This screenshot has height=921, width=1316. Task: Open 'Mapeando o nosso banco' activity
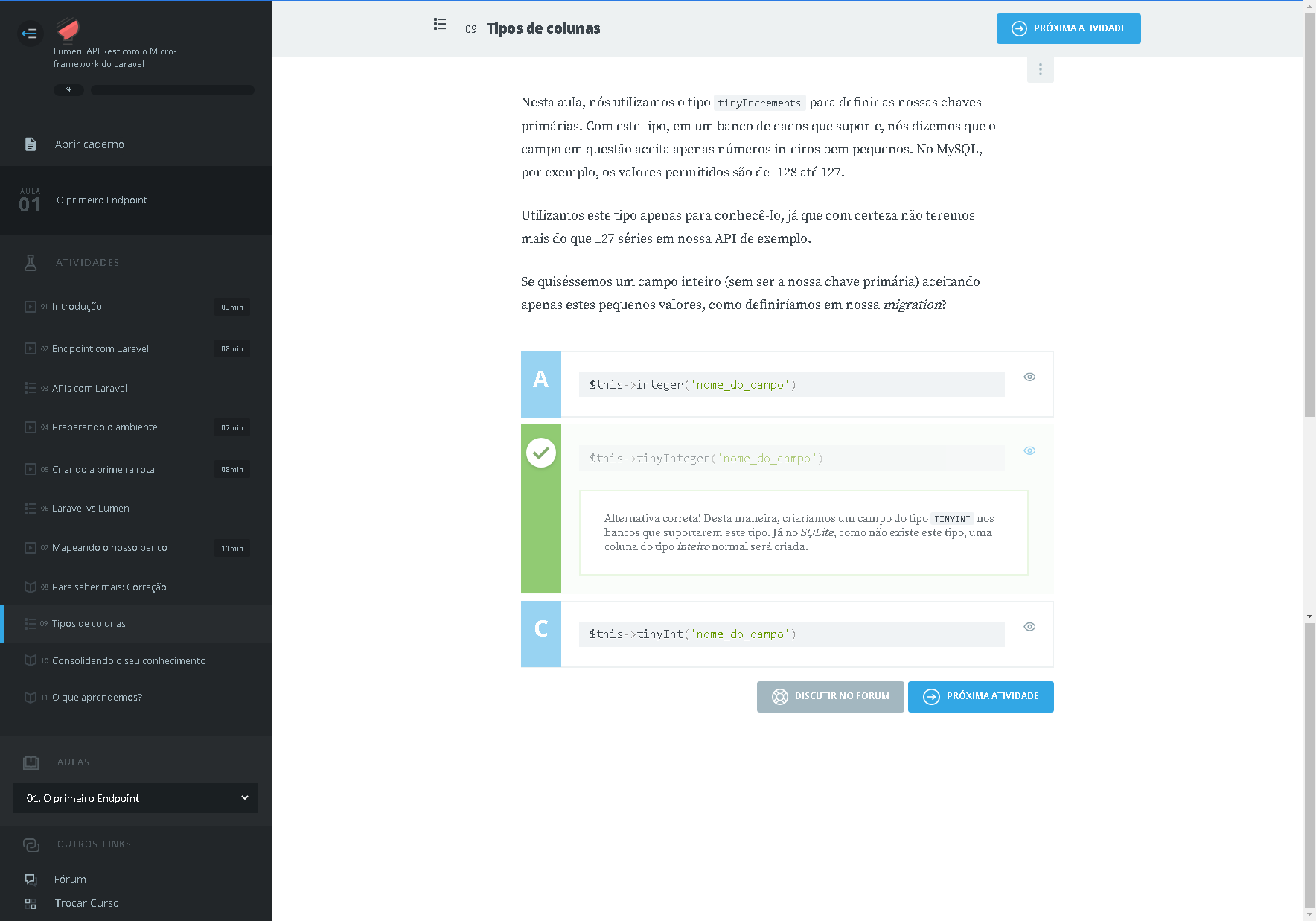(109, 548)
